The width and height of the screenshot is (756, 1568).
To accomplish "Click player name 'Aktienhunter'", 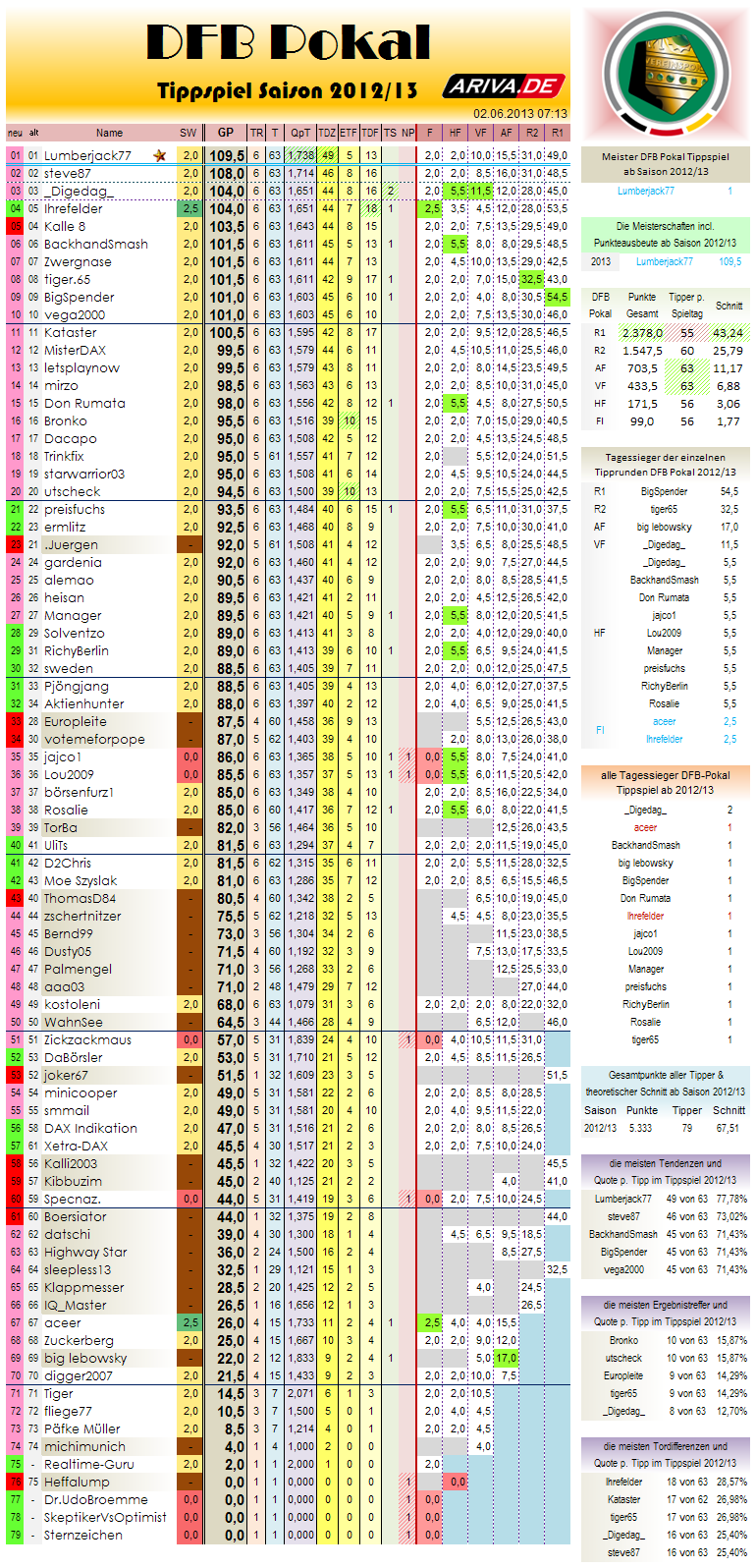I will pos(84,703).
